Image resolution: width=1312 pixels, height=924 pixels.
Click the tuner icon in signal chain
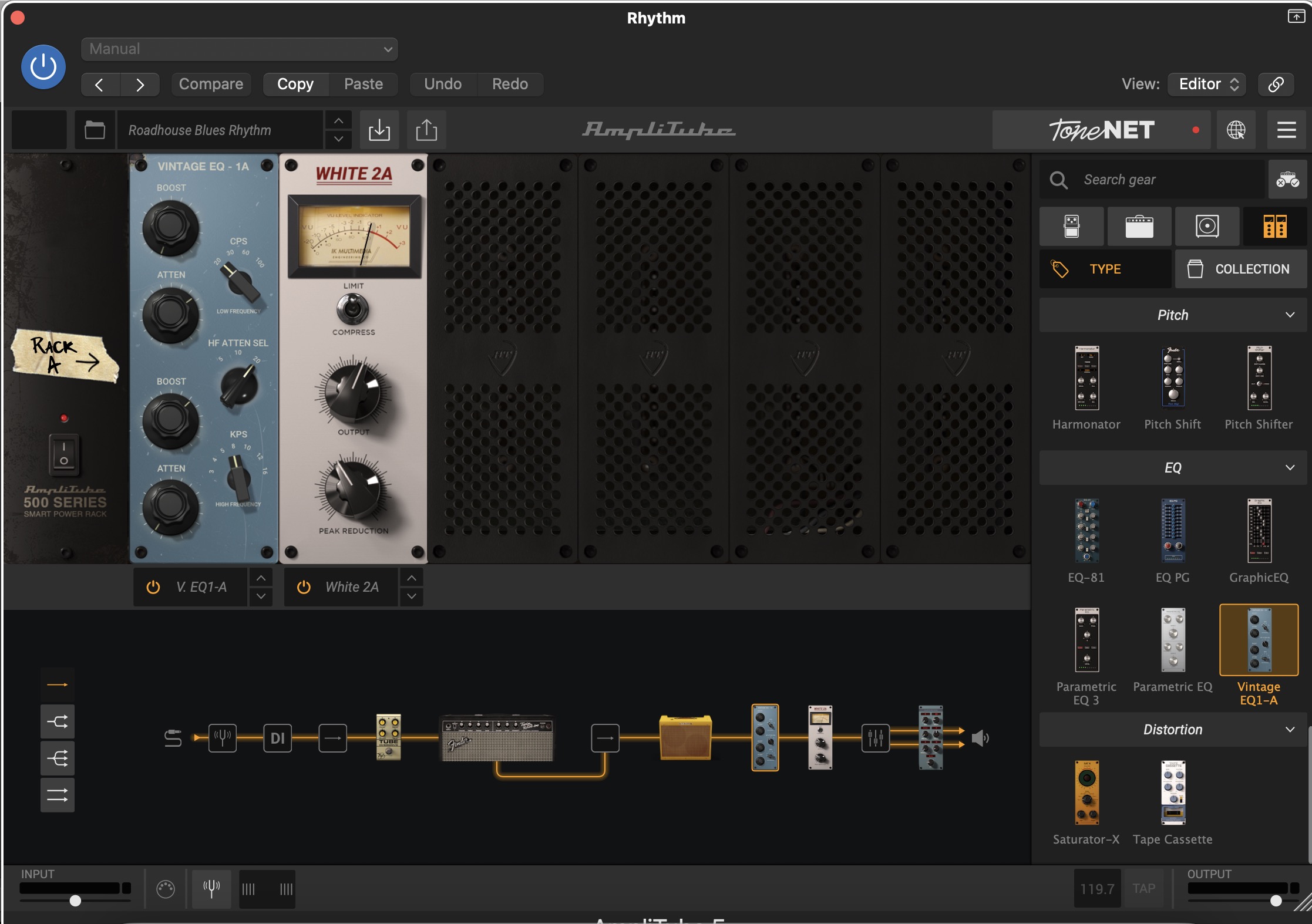tap(223, 737)
